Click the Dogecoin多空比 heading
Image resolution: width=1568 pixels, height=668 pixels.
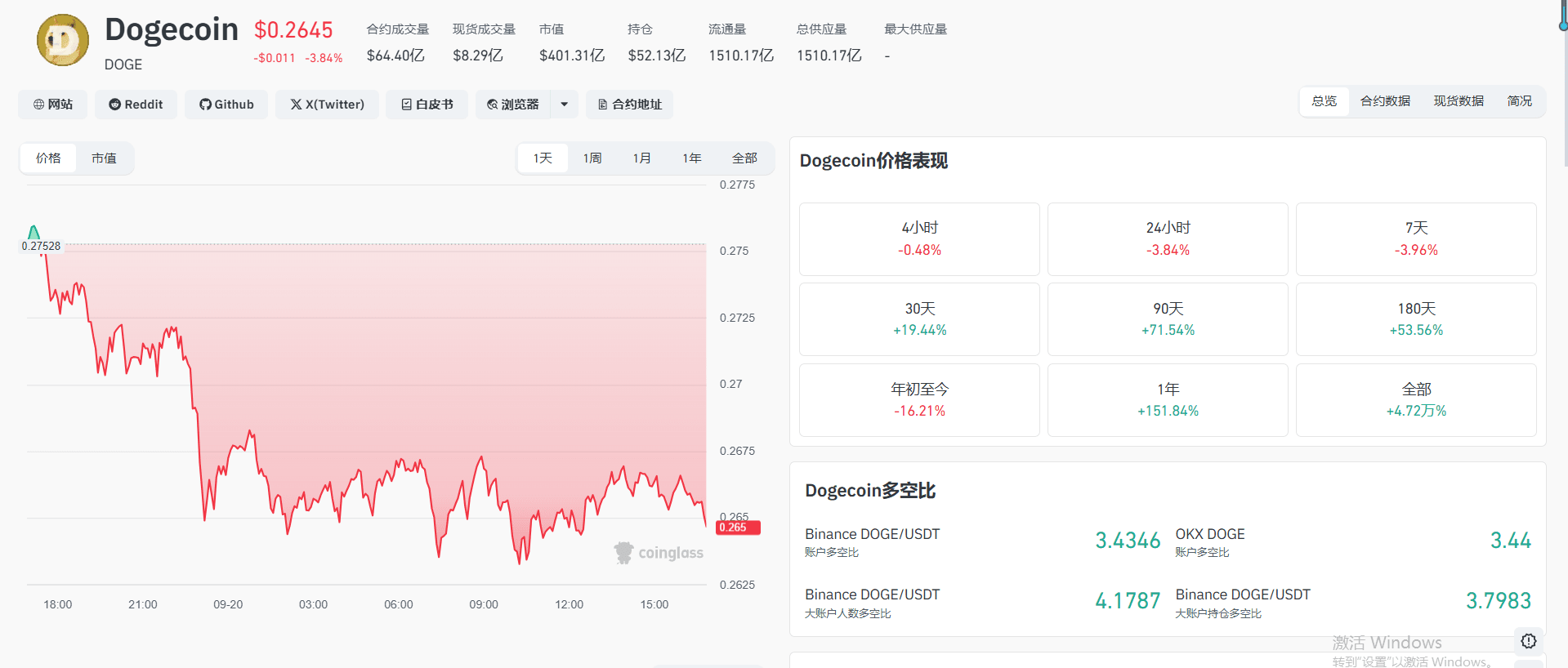[870, 491]
